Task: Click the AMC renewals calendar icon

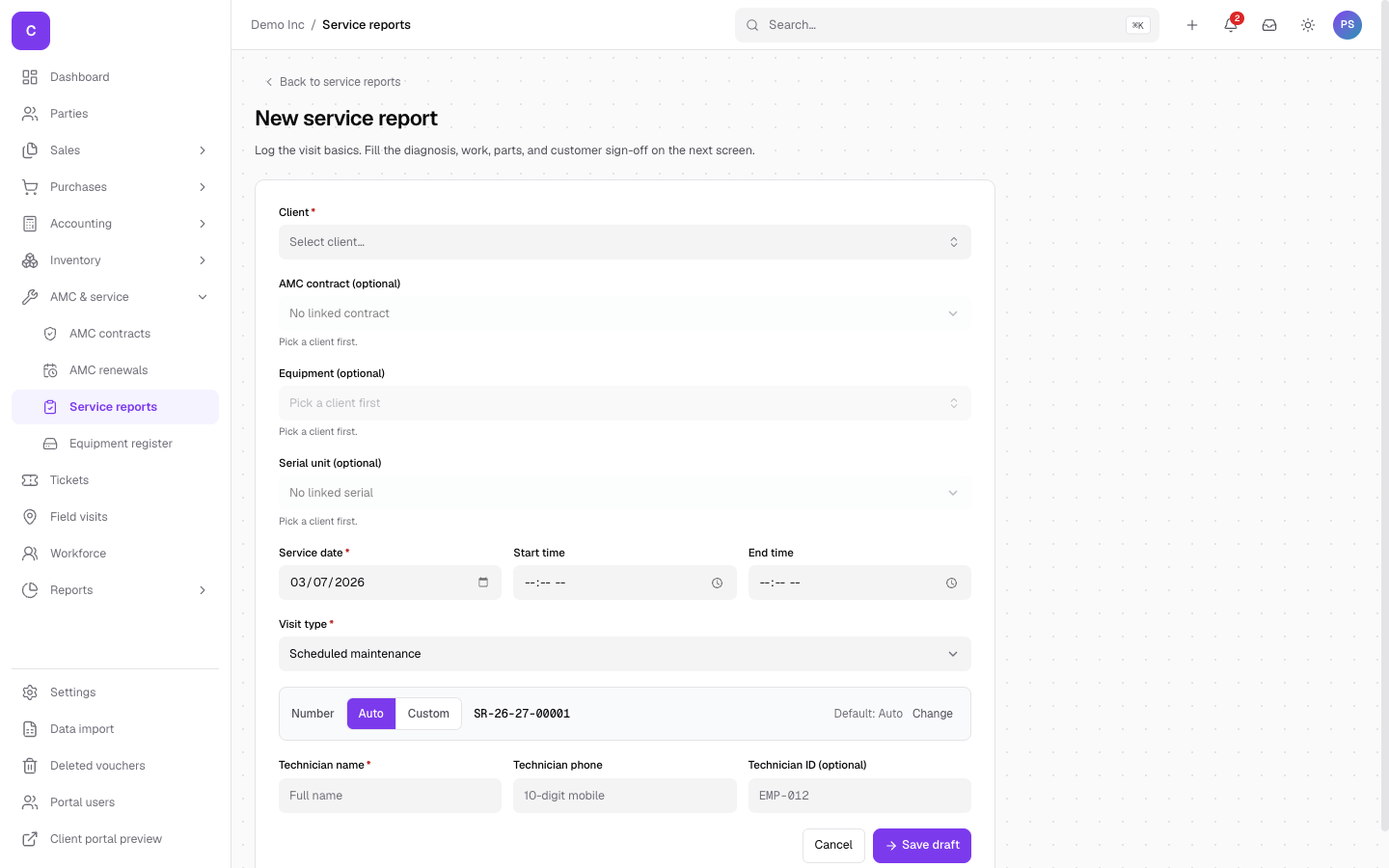Action: click(50, 370)
